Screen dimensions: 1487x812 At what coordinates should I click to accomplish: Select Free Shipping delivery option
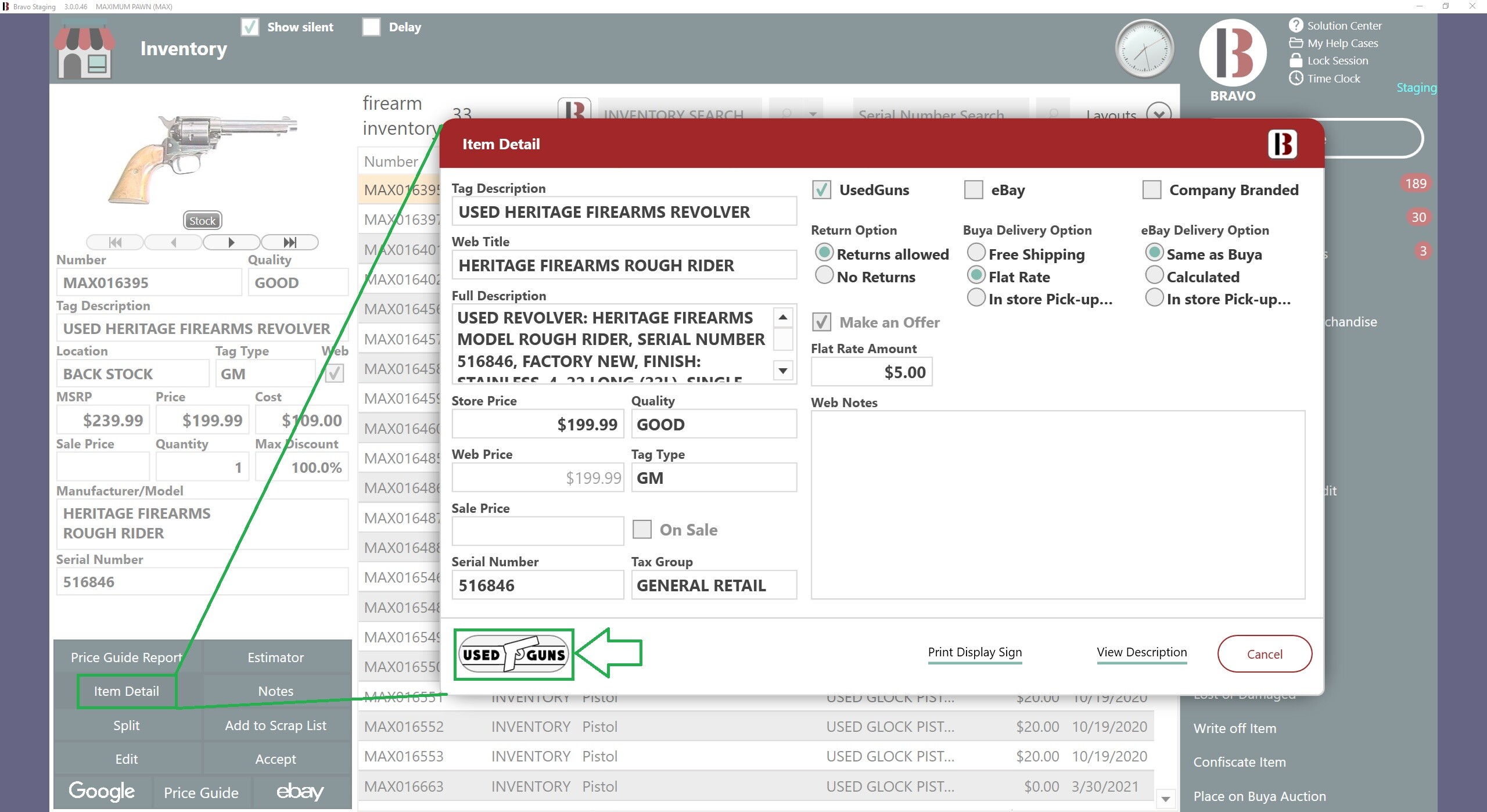tap(976, 253)
